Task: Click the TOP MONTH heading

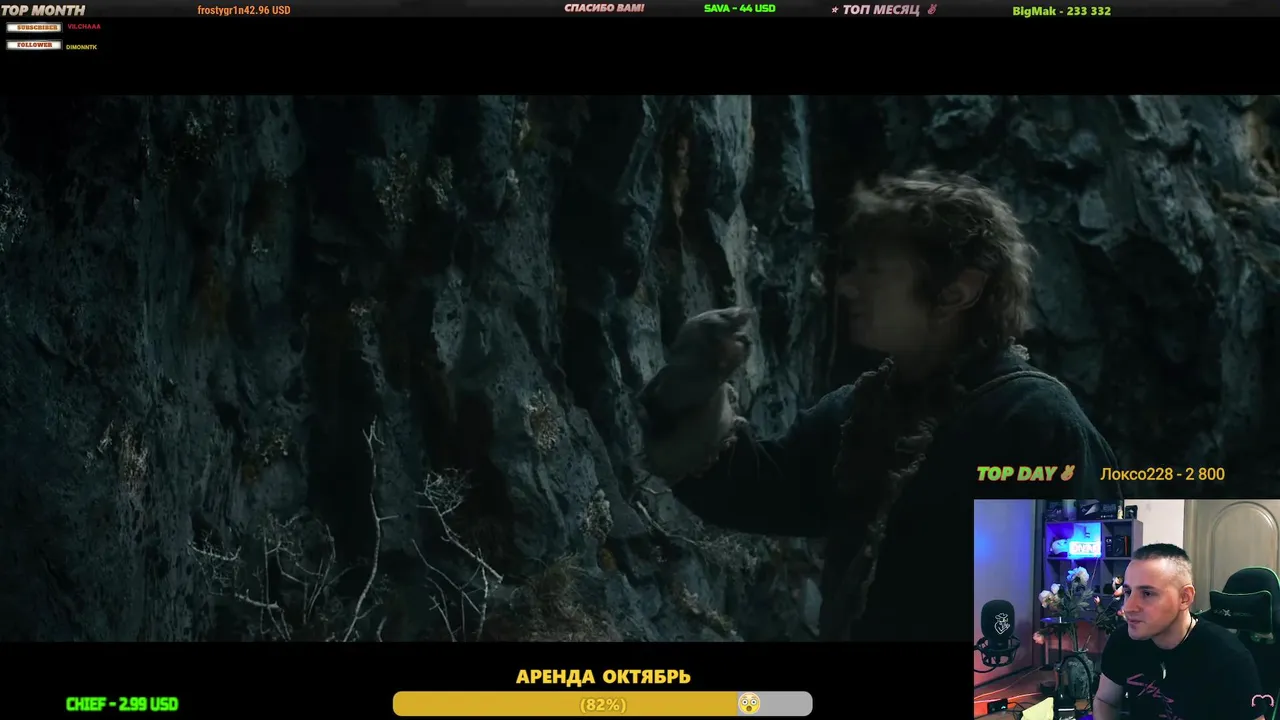Action: pos(43,10)
